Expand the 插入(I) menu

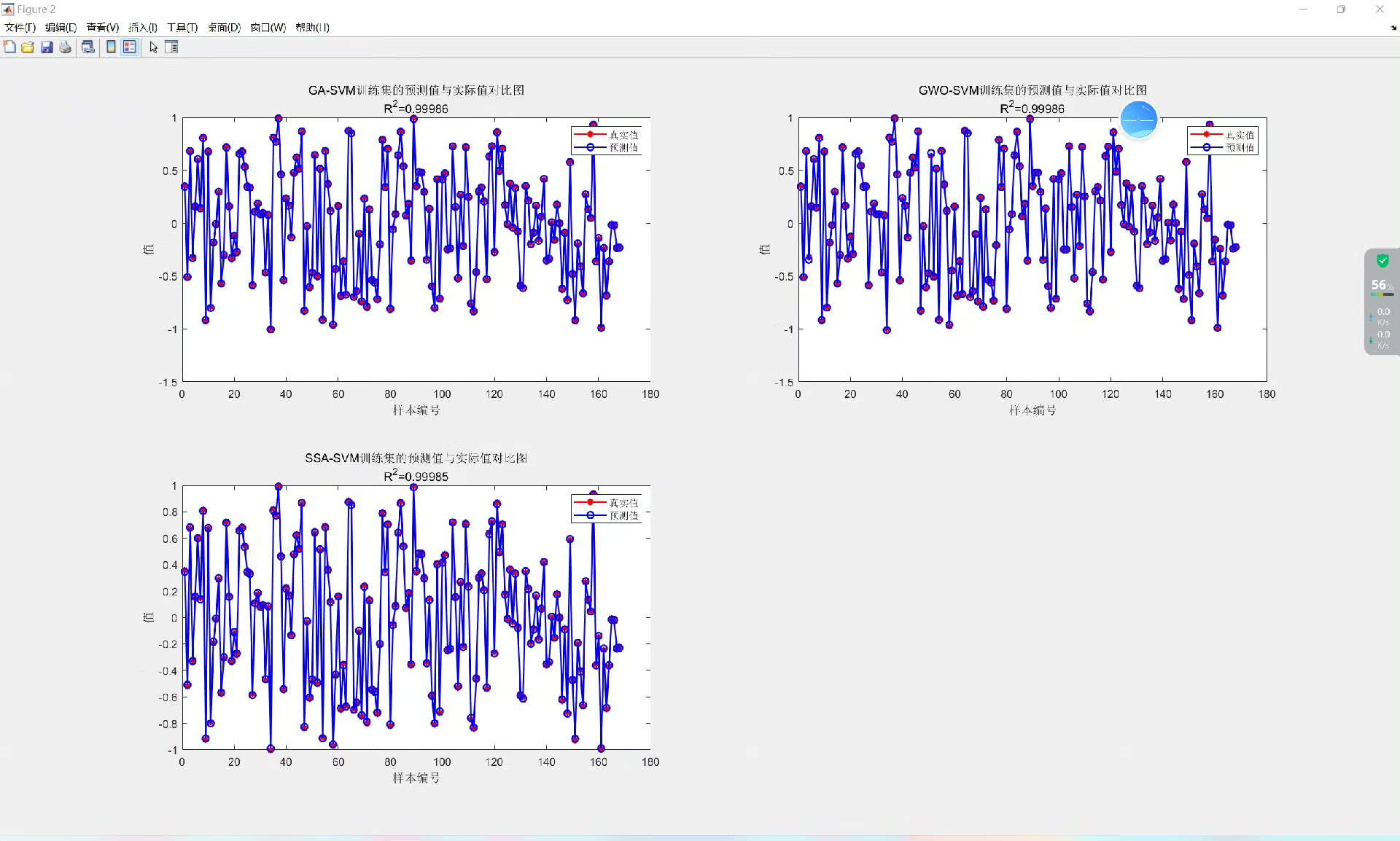point(143,28)
